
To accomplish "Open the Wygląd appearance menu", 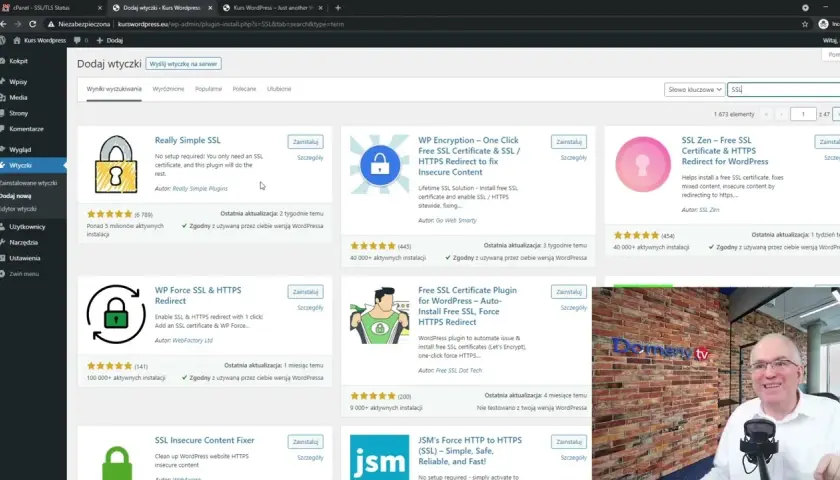I will [x=20, y=149].
